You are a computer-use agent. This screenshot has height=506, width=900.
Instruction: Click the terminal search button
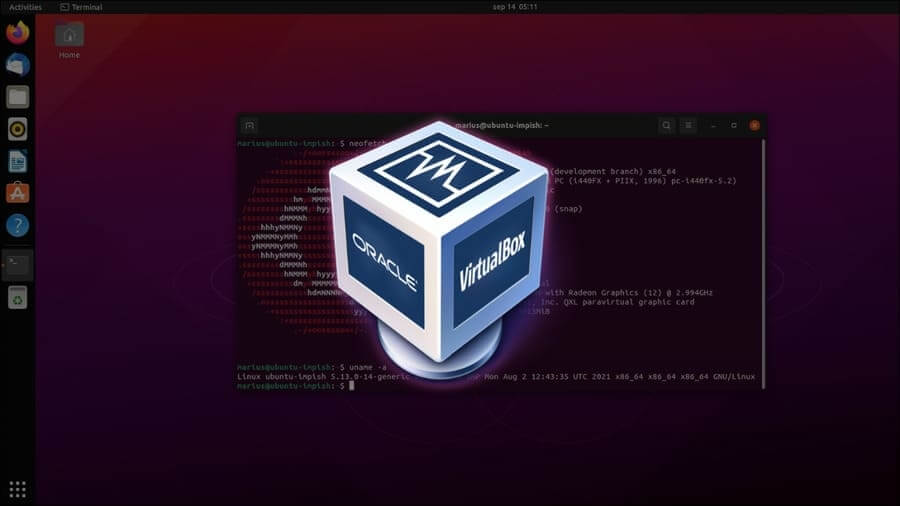coord(666,126)
